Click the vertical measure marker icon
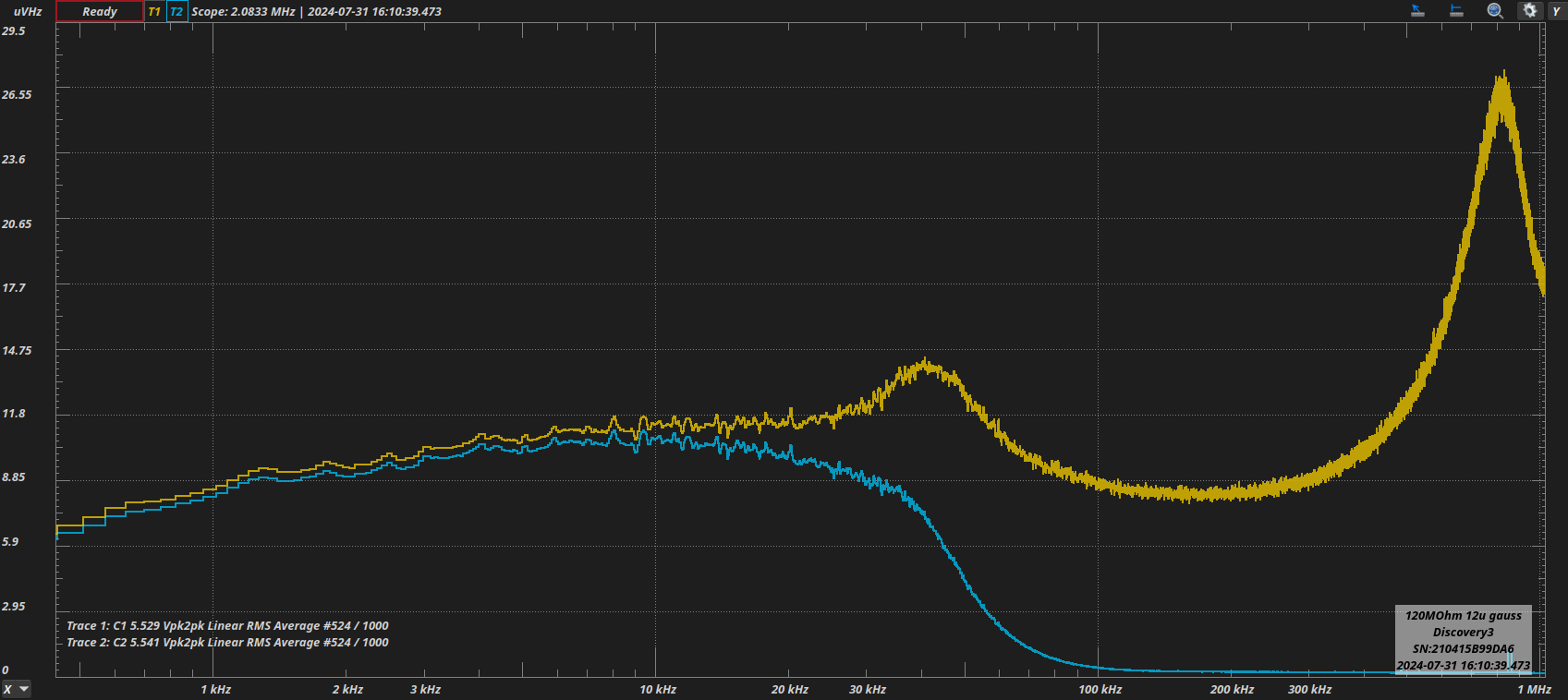Image resolution: width=1568 pixels, height=700 pixels. point(1456,11)
